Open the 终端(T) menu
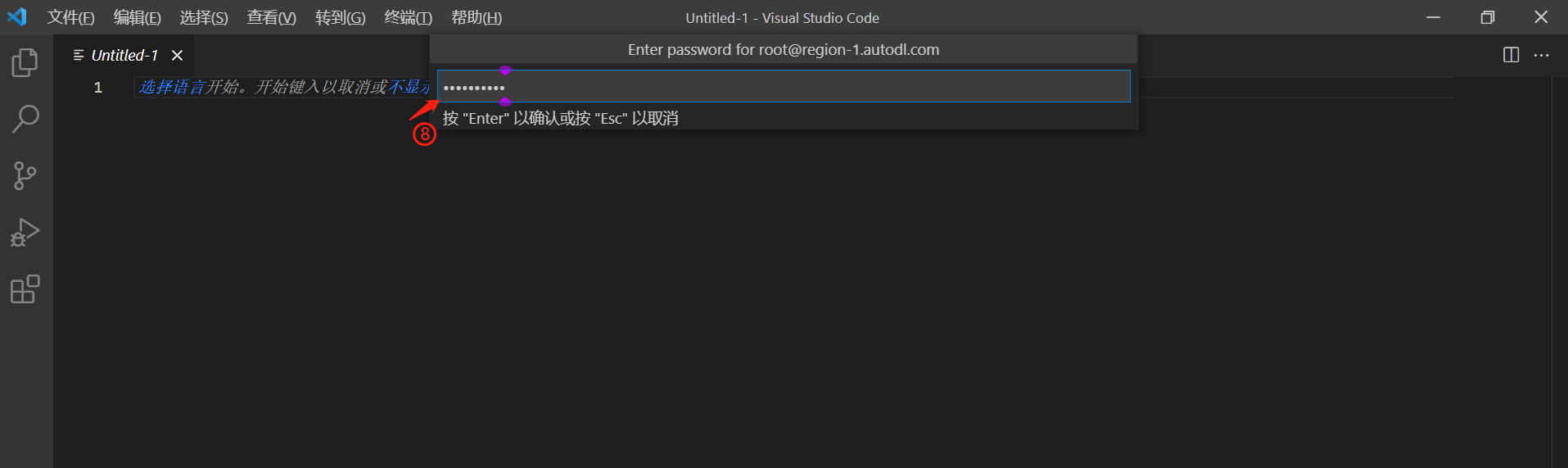Image resolution: width=1568 pixels, height=468 pixels. 409,17
